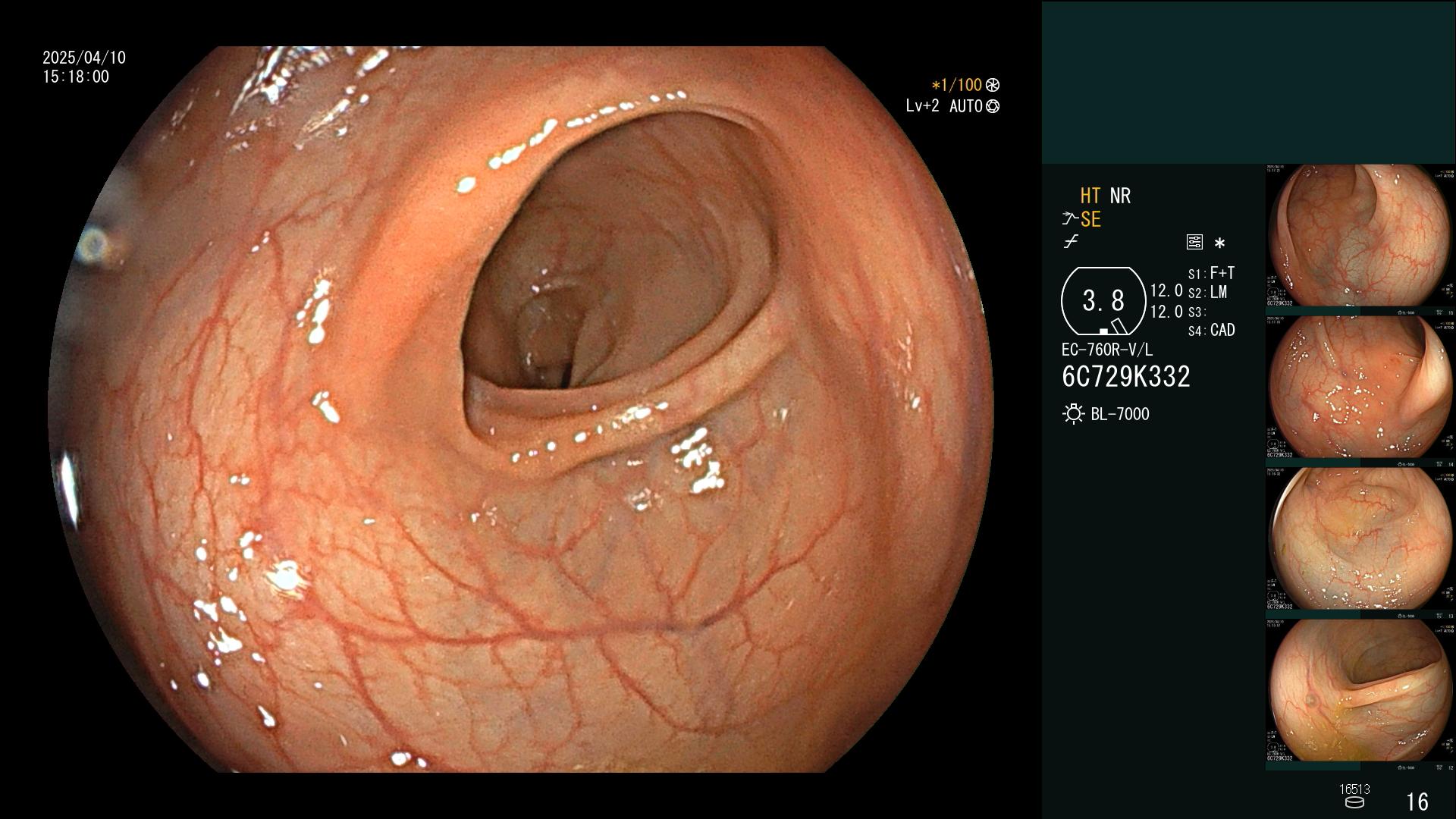Click the structure emphasis icon left of SE
1456x819 pixels.
(x=1069, y=219)
